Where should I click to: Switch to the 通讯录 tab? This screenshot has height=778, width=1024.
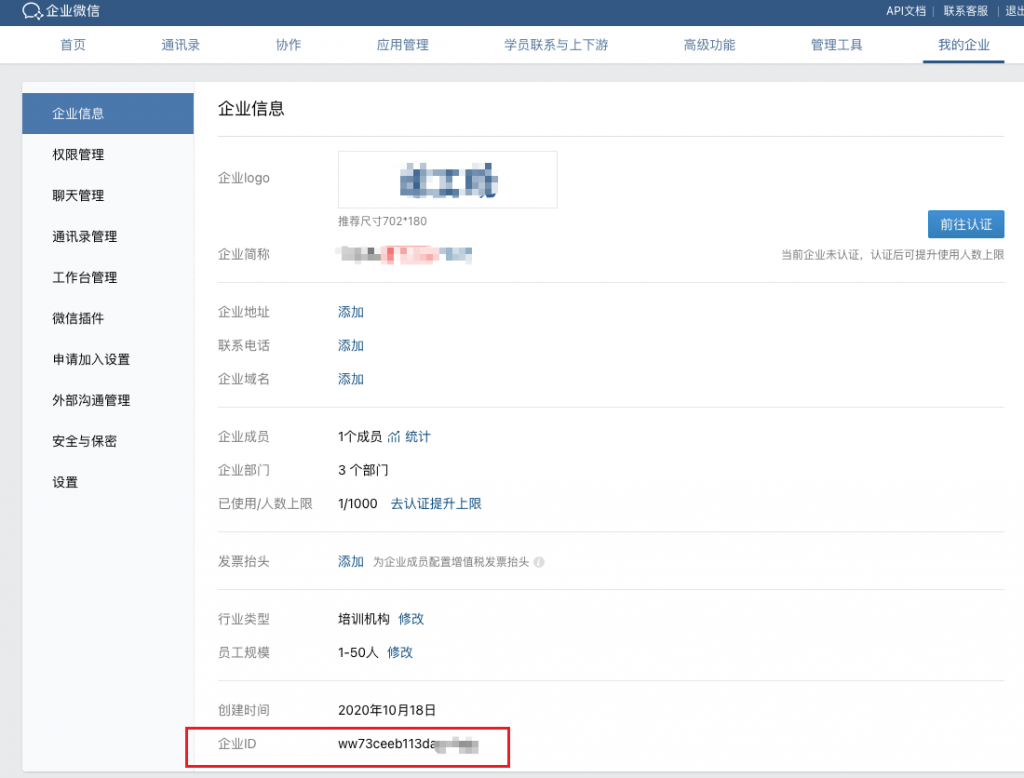(x=181, y=45)
